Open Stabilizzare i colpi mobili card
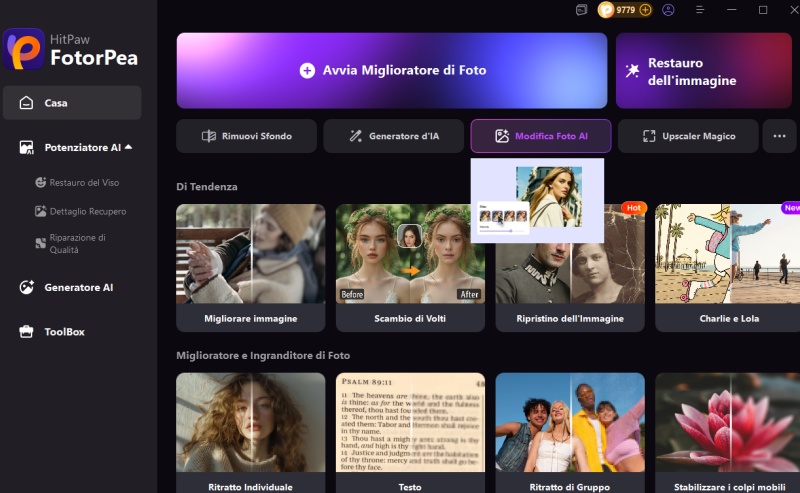Image resolution: width=800 pixels, height=493 pixels. tap(729, 433)
